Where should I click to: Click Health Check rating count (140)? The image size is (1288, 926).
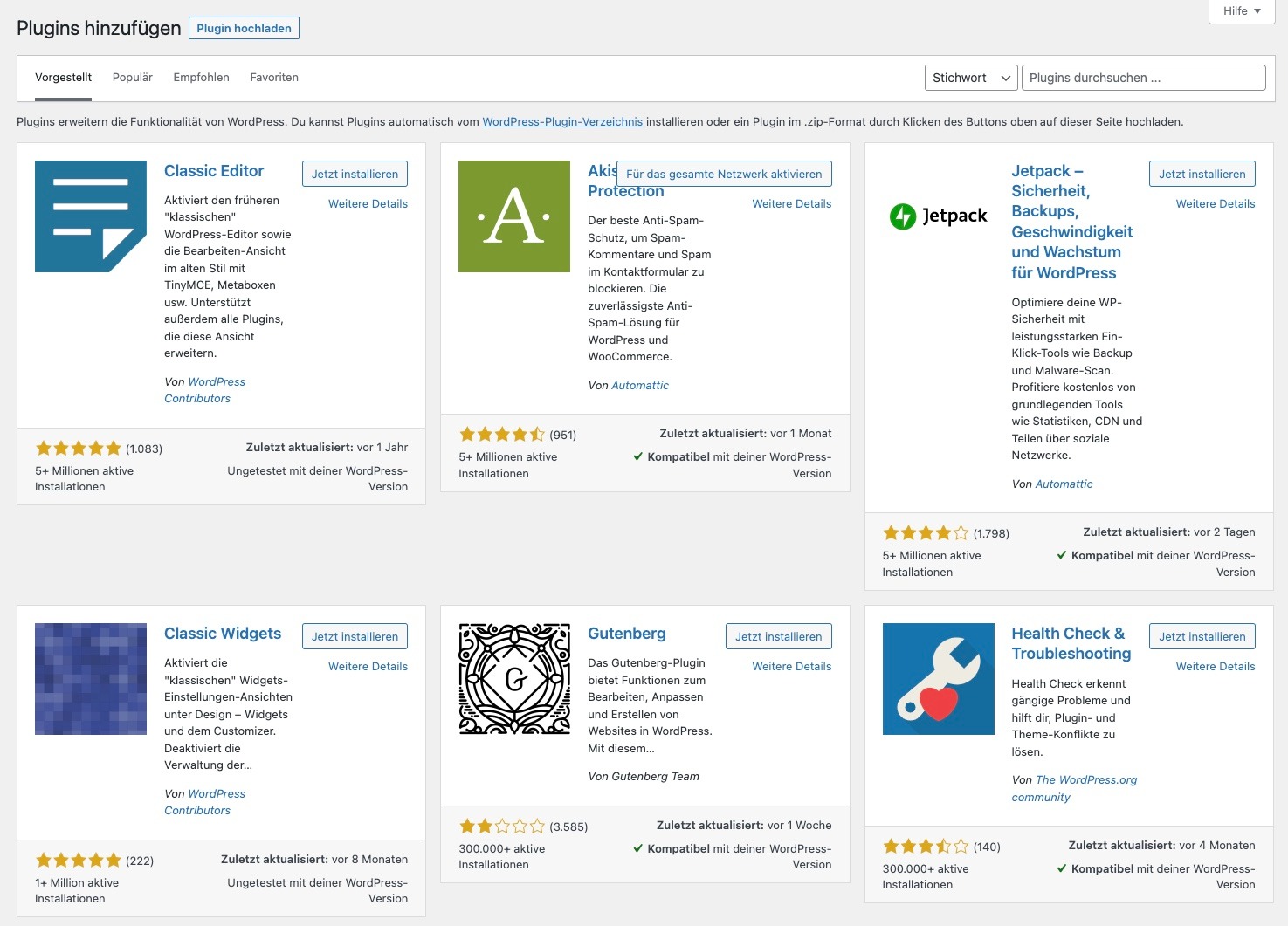coord(987,847)
